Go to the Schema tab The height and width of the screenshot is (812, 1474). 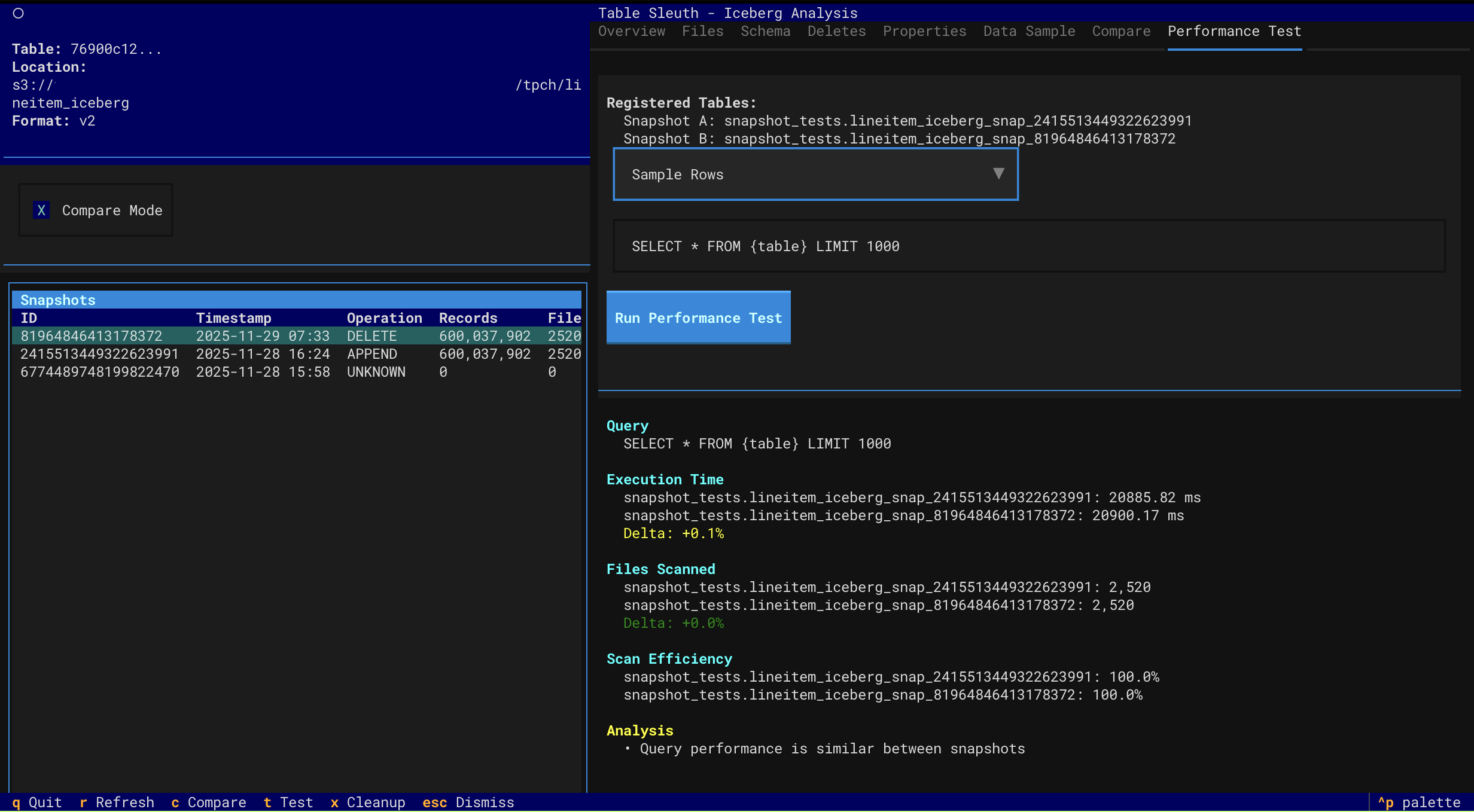pyautogui.click(x=765, y=31)
